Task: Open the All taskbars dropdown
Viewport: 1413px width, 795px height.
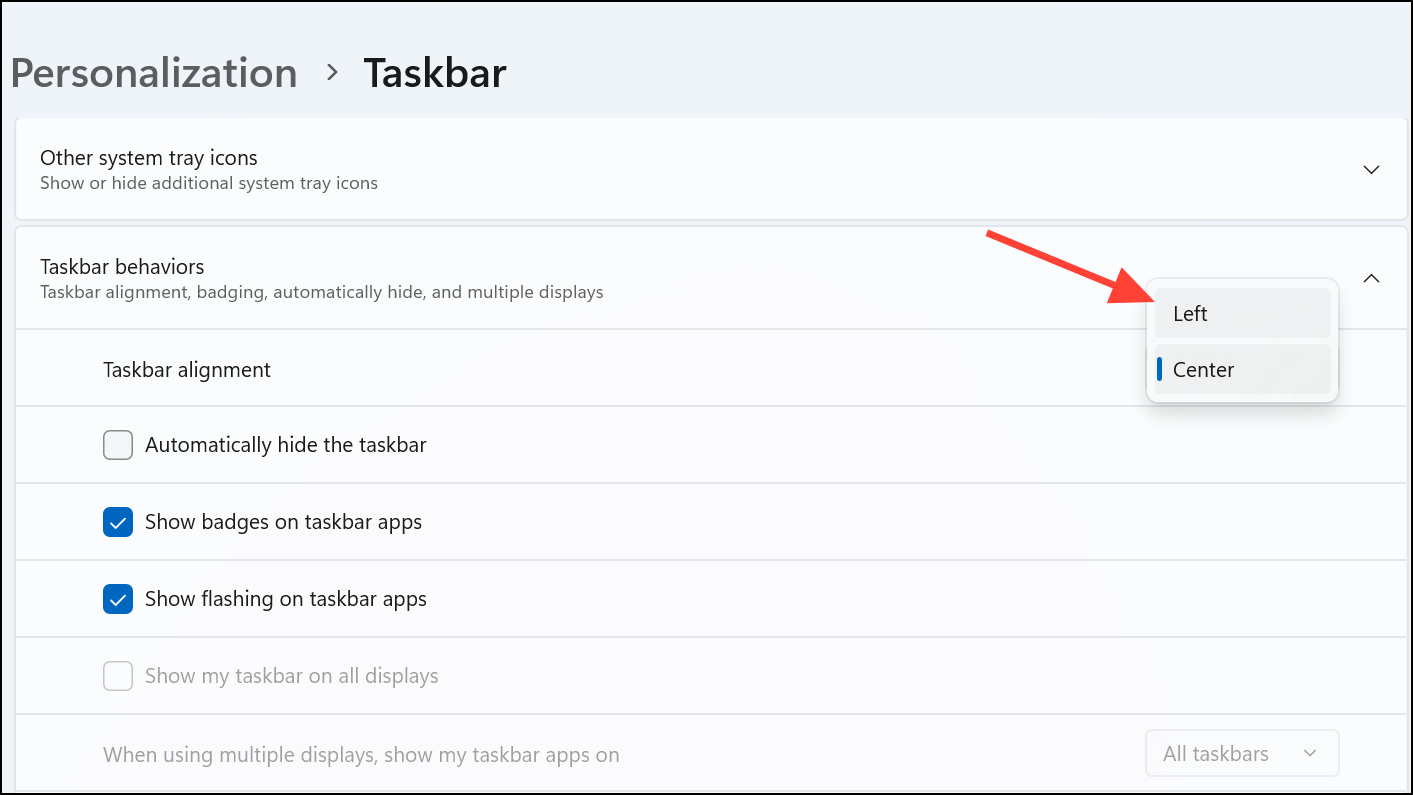Action: pyautogui.click(x=1241, y=753)
